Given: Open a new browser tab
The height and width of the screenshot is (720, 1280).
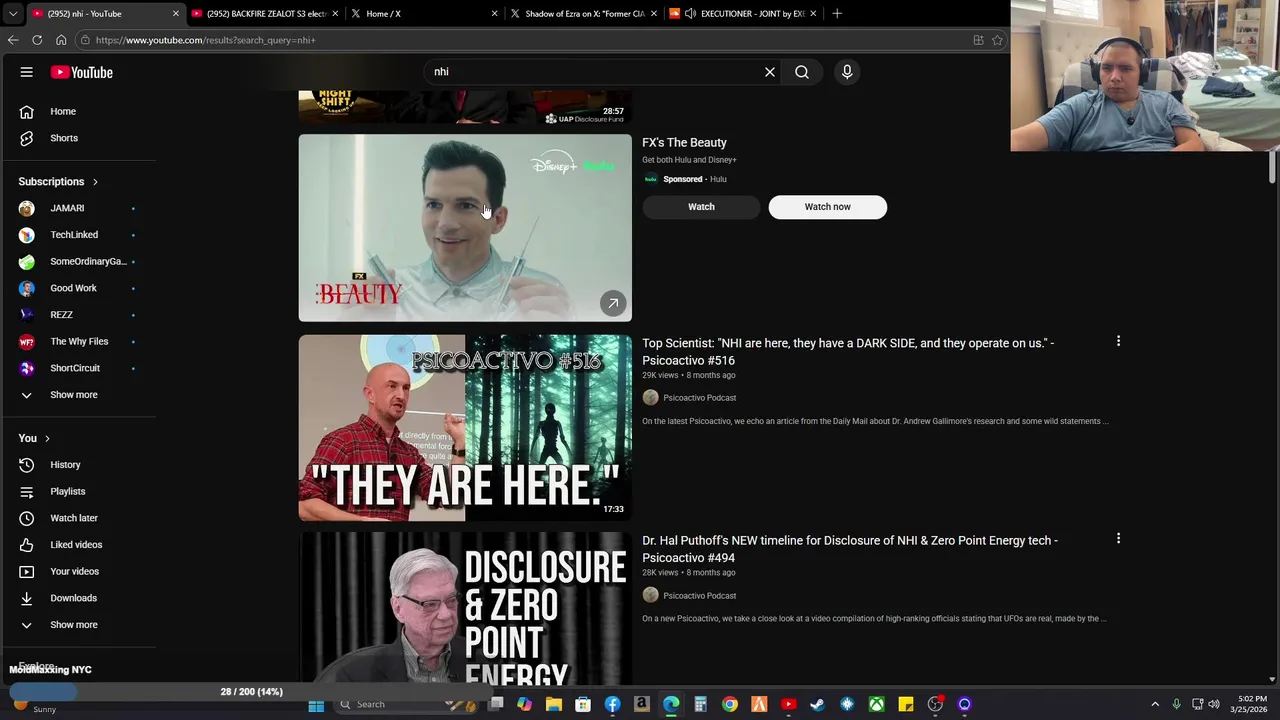Looking at the screenshot, I should (x=837, y=14).
